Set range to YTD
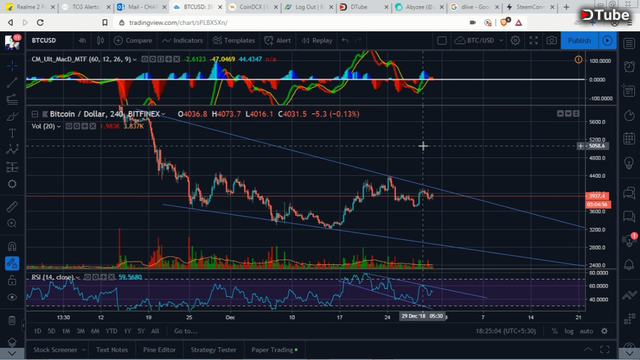This screenshot has width=640, height=360. (x=111, y=331)
